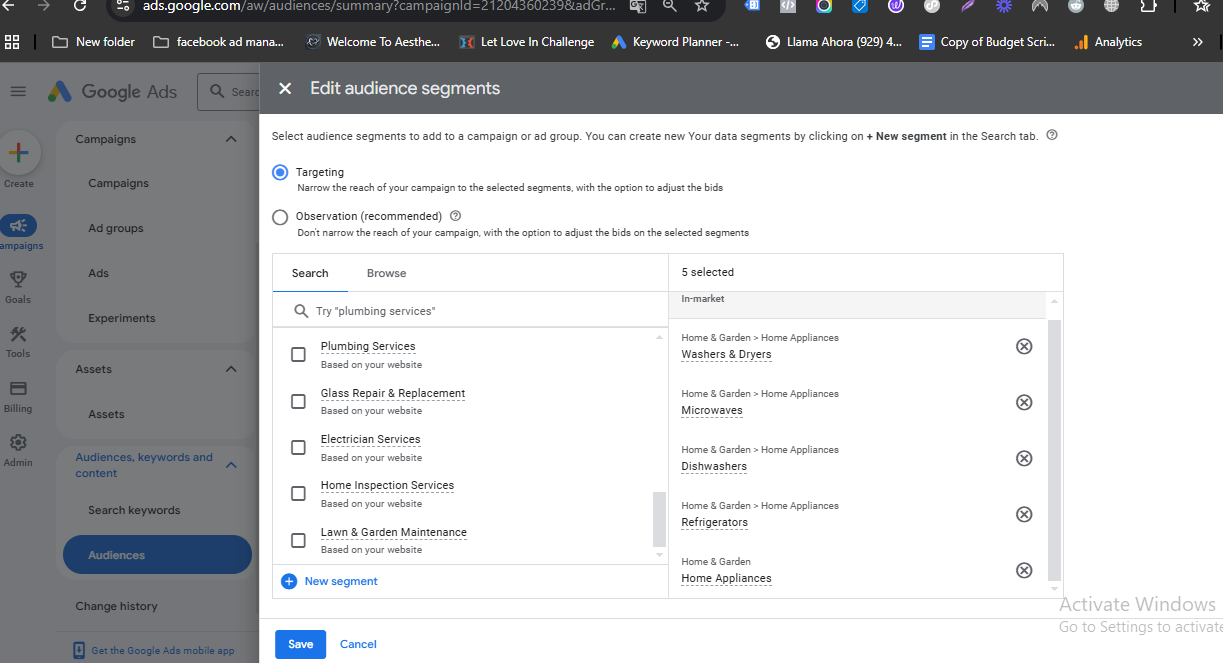The image size is (1223, 663).
Task: Switch to the Browse tab
Action: point(386,273)
